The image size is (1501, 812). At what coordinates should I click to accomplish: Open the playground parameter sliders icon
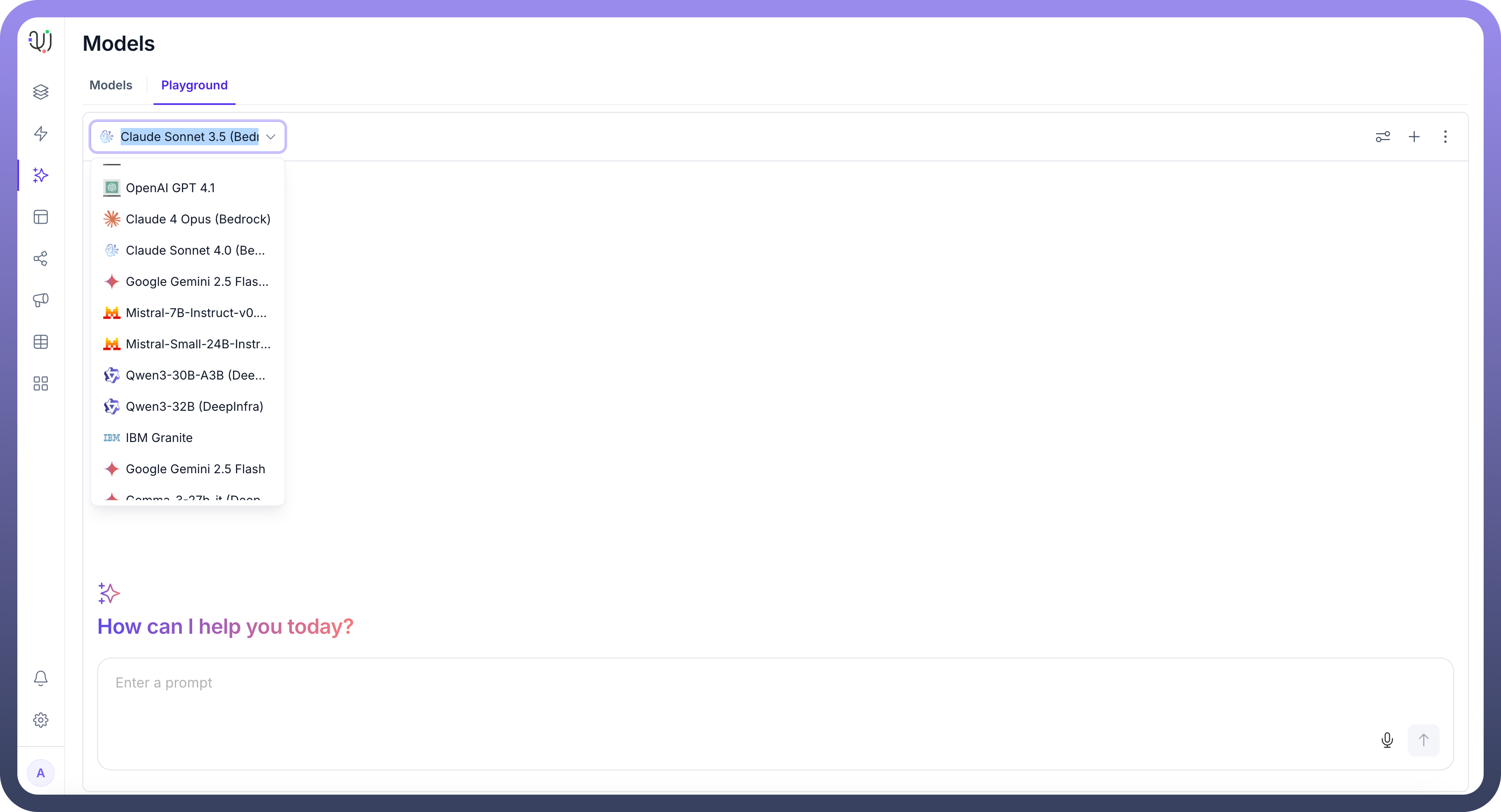pyautogui.click(x=1383, y=137)
